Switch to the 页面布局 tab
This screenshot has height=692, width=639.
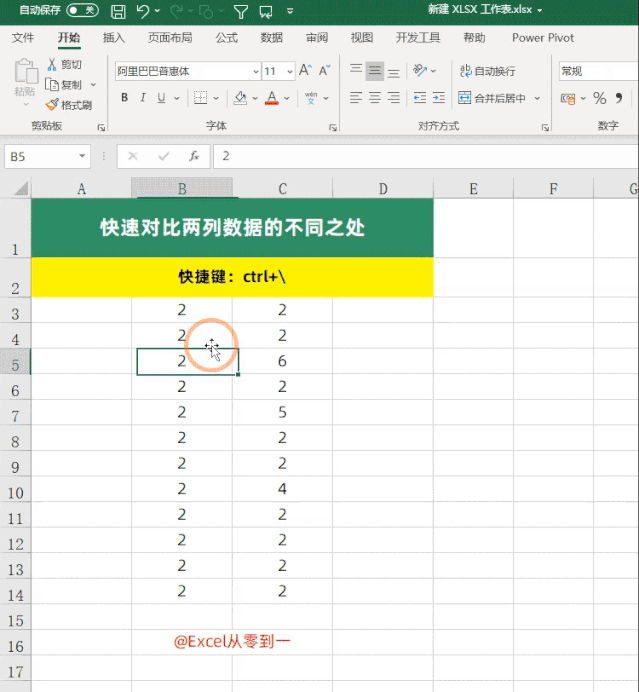tap(170, 38)
